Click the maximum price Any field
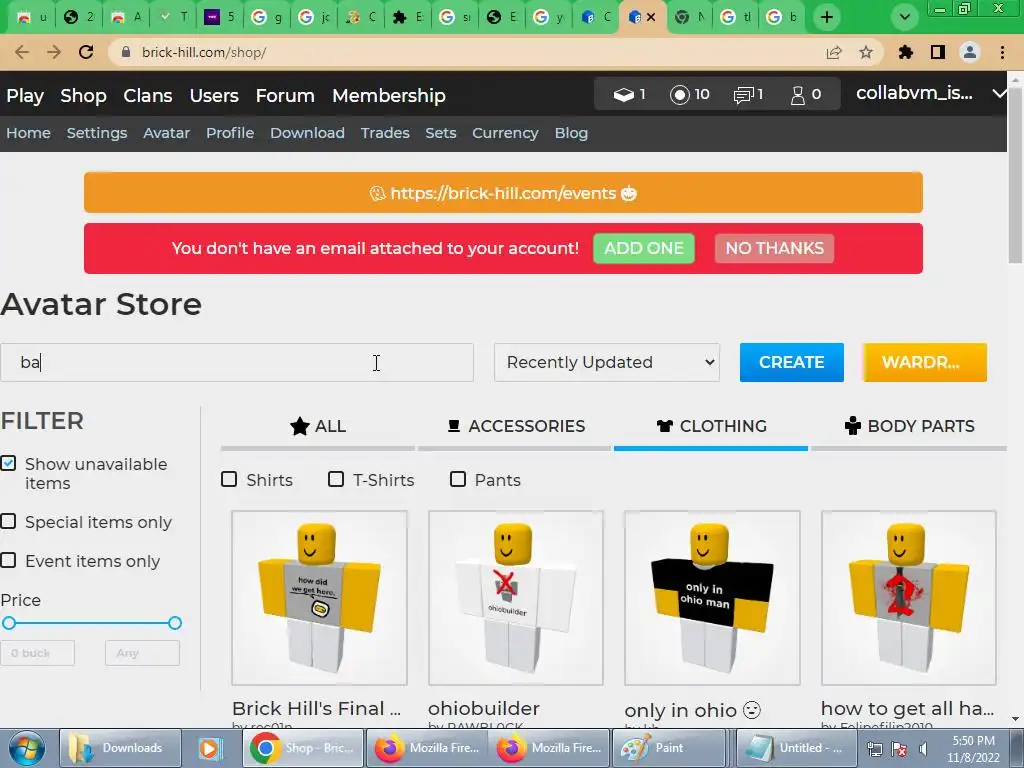The width and height of the screenshot is (1024, 768). (x=142, y=653)
